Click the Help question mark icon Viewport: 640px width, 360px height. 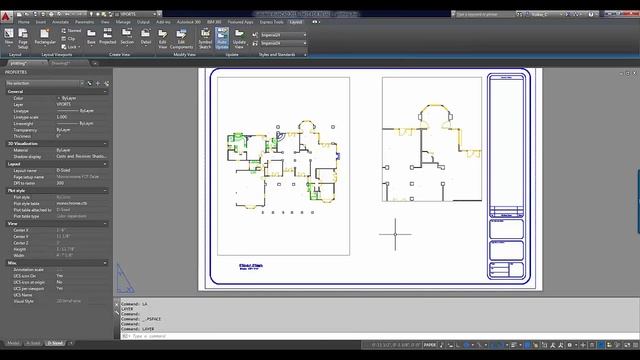click(x=591, y=14)
